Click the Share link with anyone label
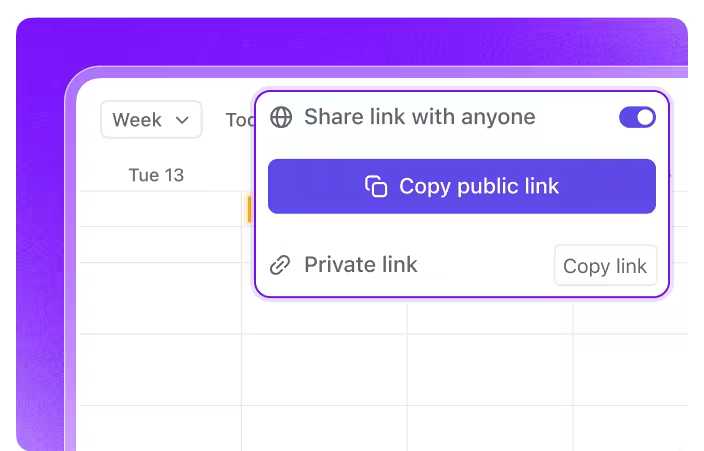This screenshot has width=704, height=451. (x=419, y=117)
